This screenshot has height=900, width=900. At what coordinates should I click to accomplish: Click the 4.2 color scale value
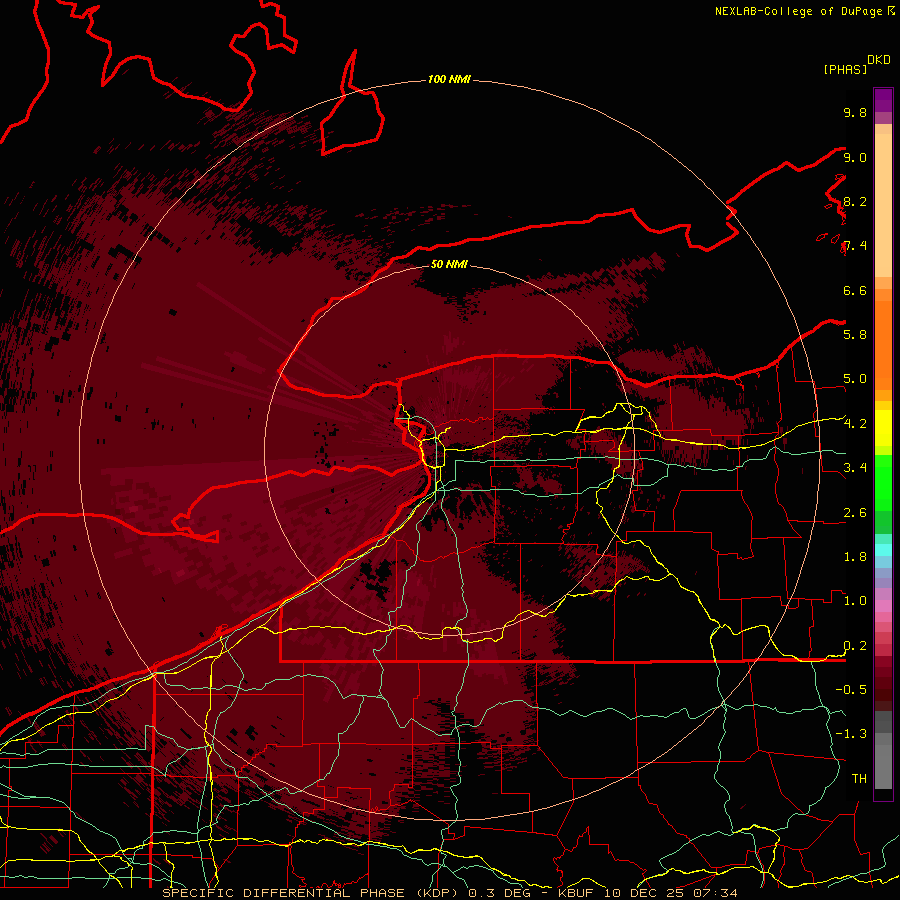tap(855, 424)
